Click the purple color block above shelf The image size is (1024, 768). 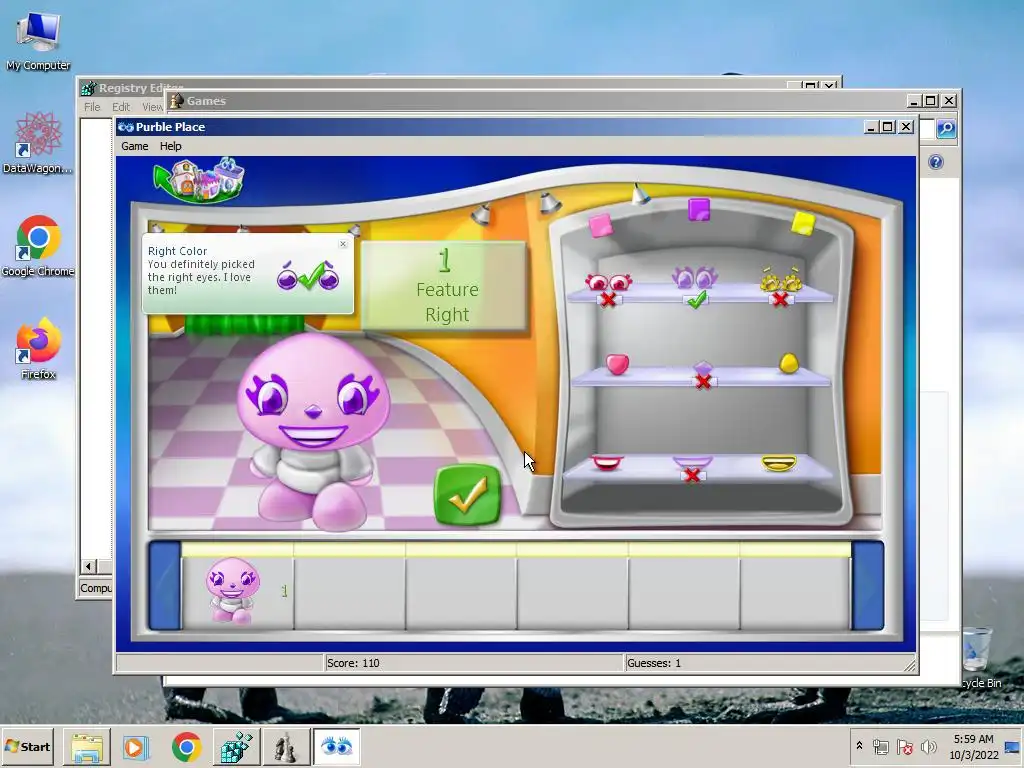tap(699, 210)
